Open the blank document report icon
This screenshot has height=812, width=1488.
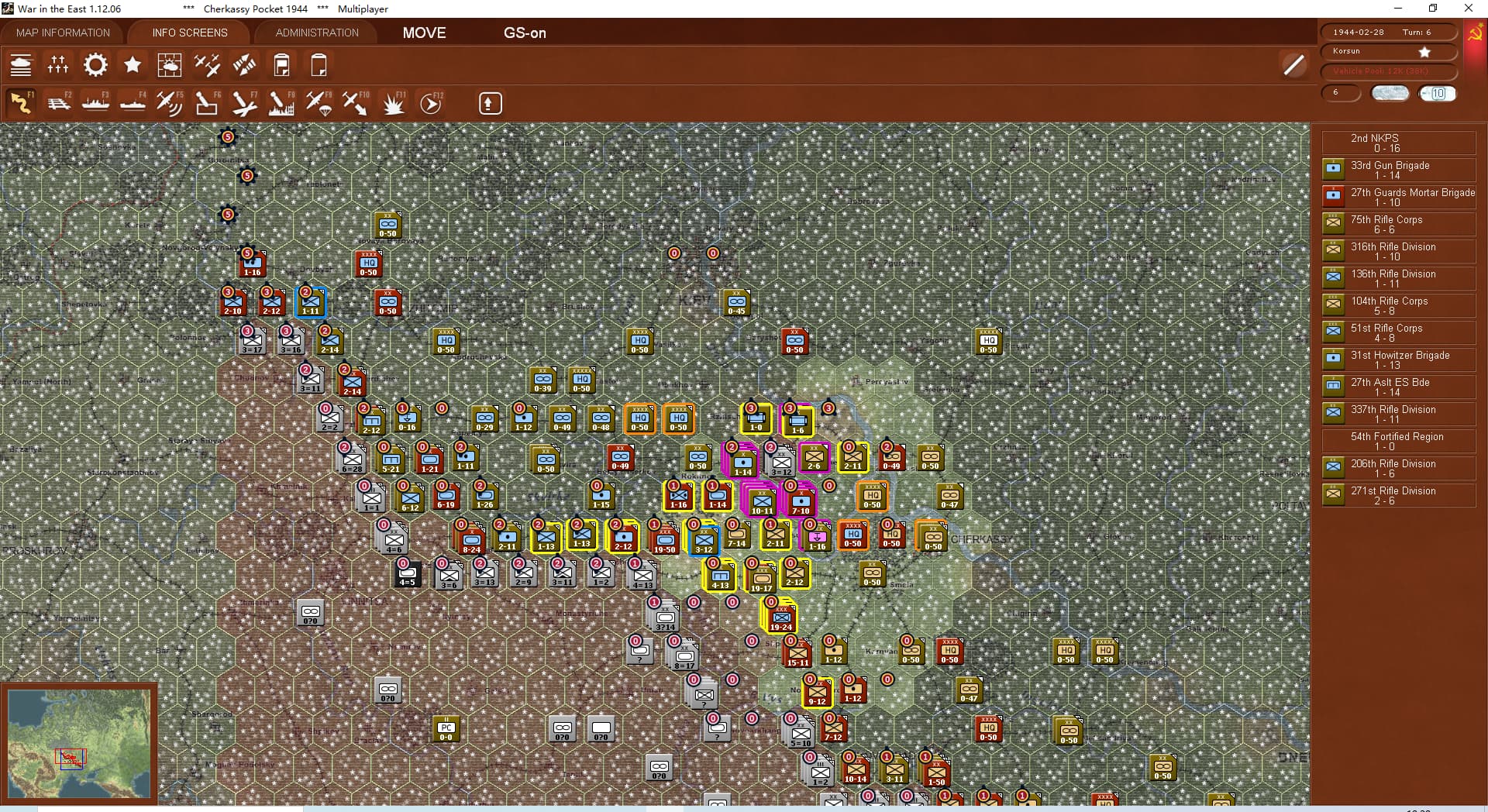319,65
